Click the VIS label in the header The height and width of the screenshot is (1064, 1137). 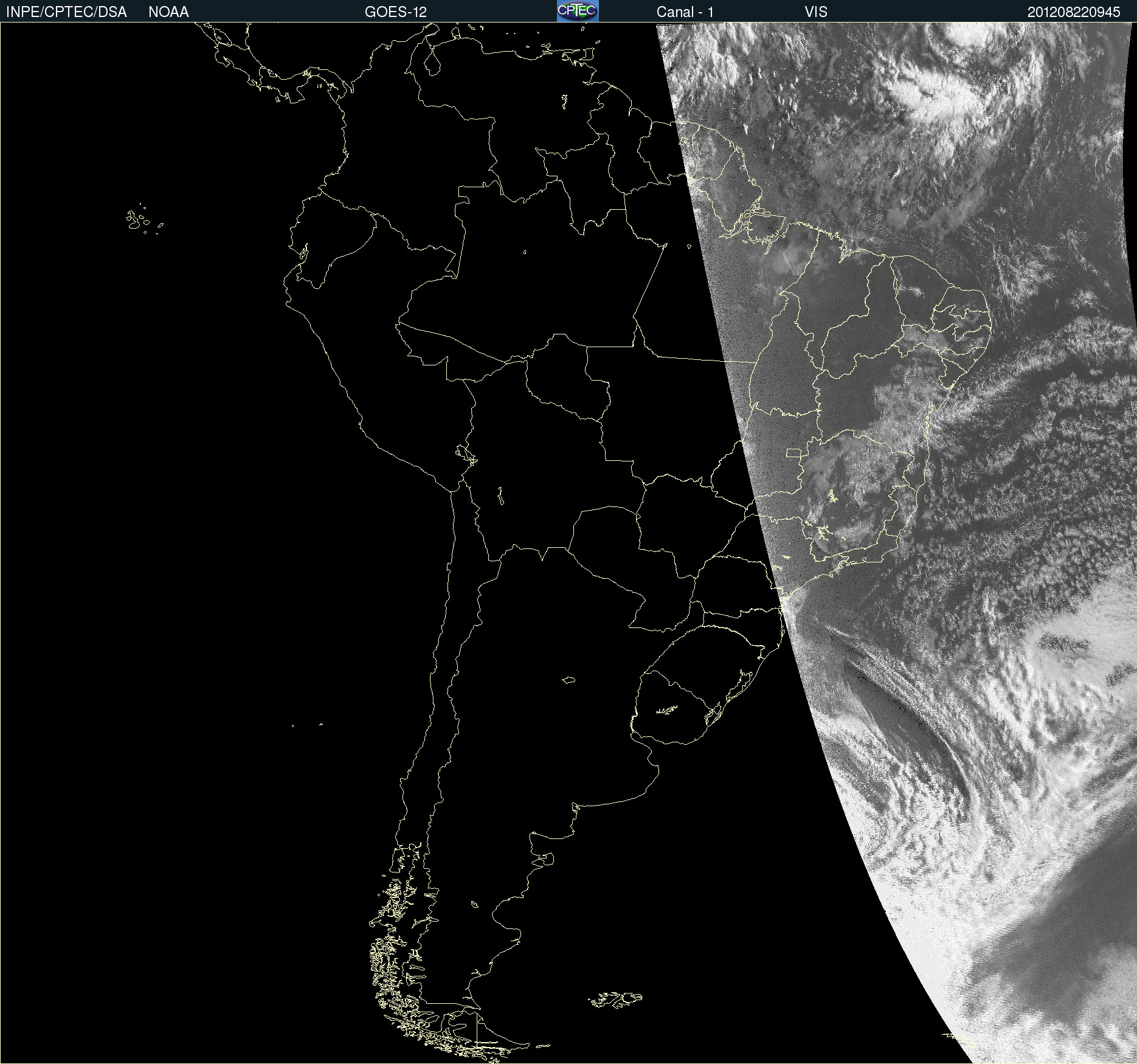tap(816, 12)
